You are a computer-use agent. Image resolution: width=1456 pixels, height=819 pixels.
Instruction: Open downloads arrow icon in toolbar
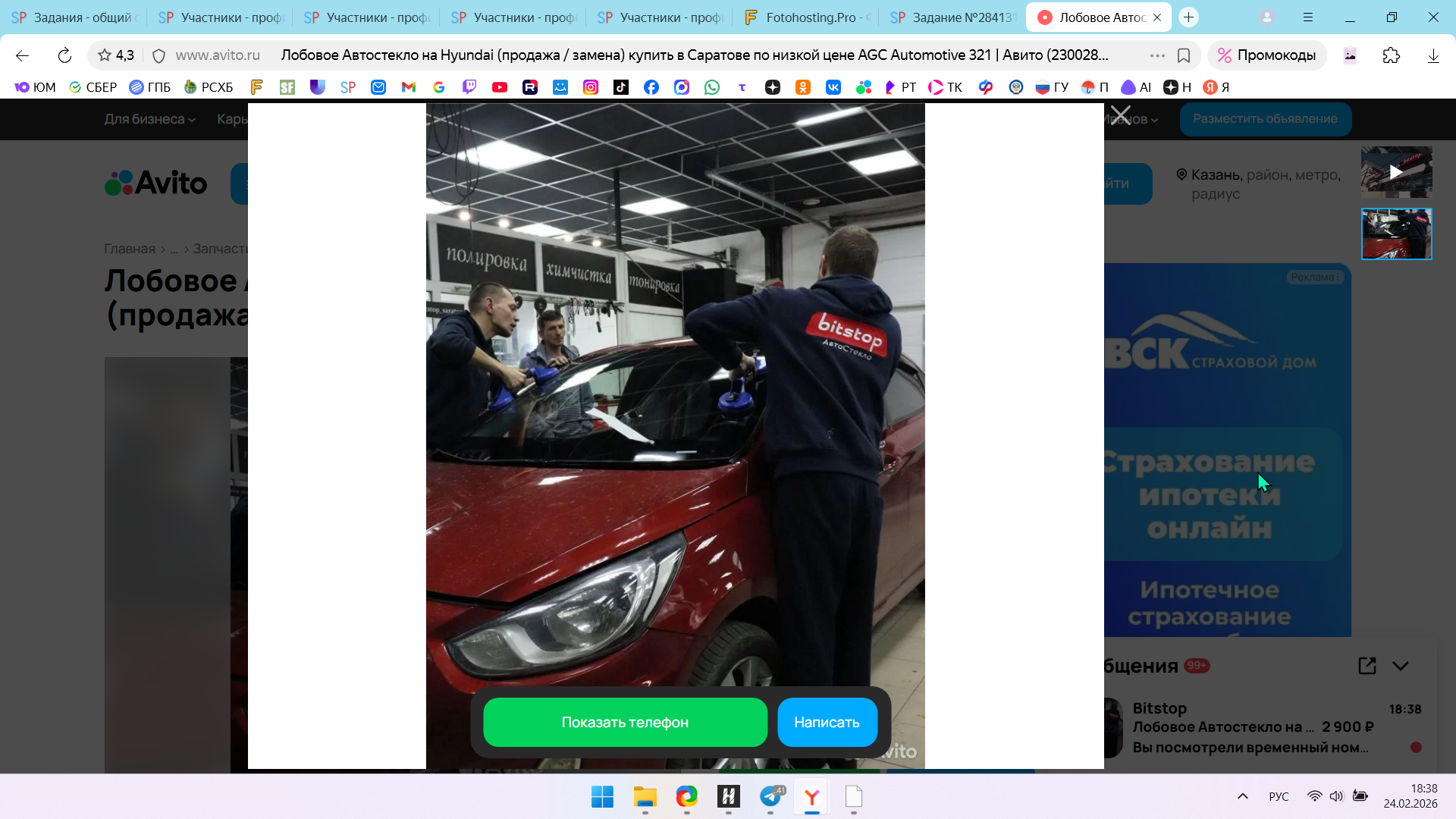tap(1432, 55)
